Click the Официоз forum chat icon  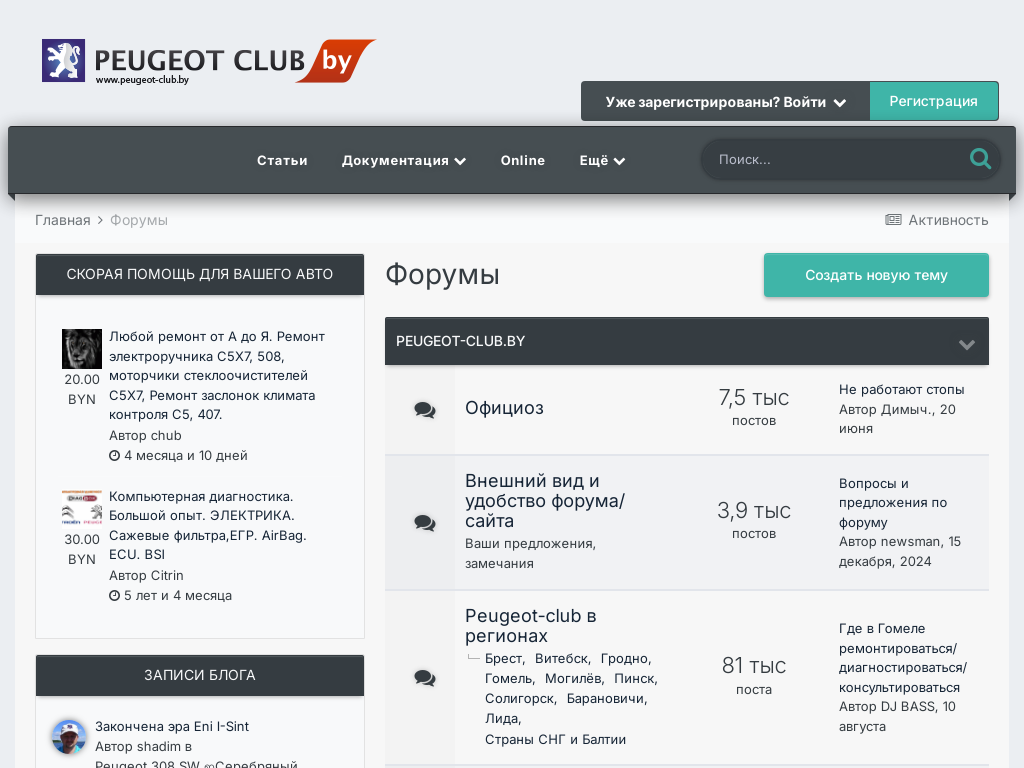tap(425, 410)
